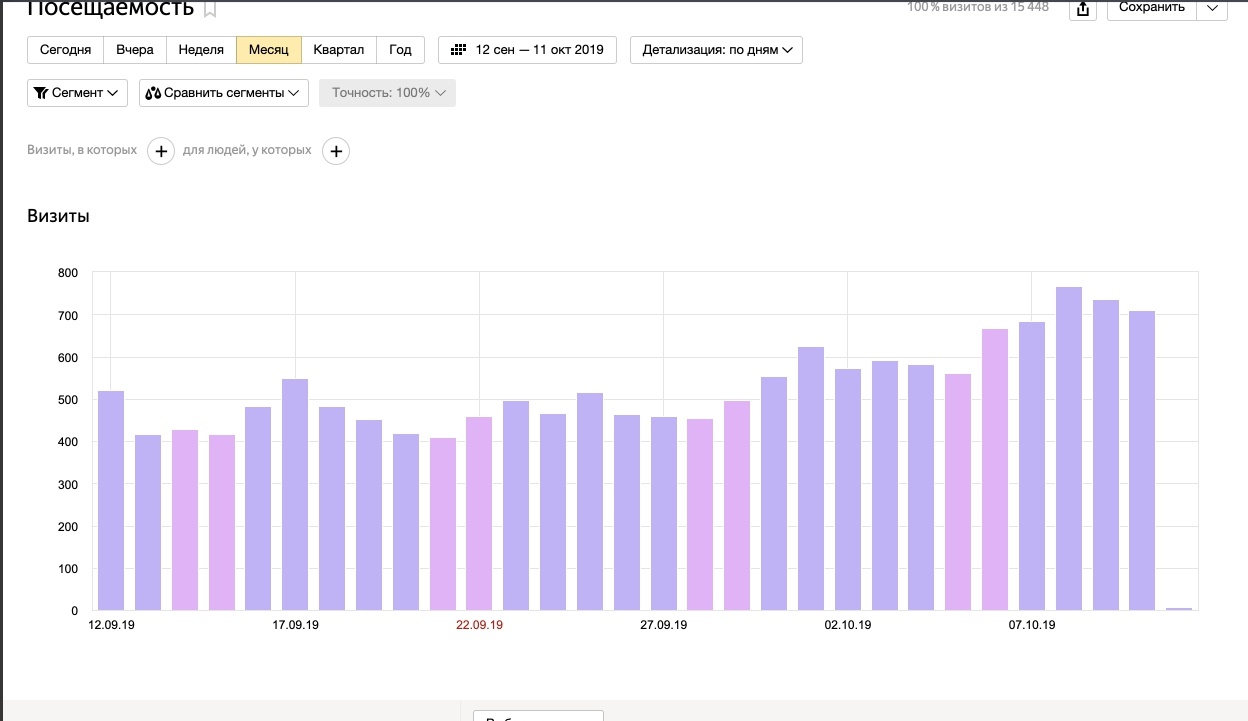
Task: Switch period to Неделя
Action: 201,50
